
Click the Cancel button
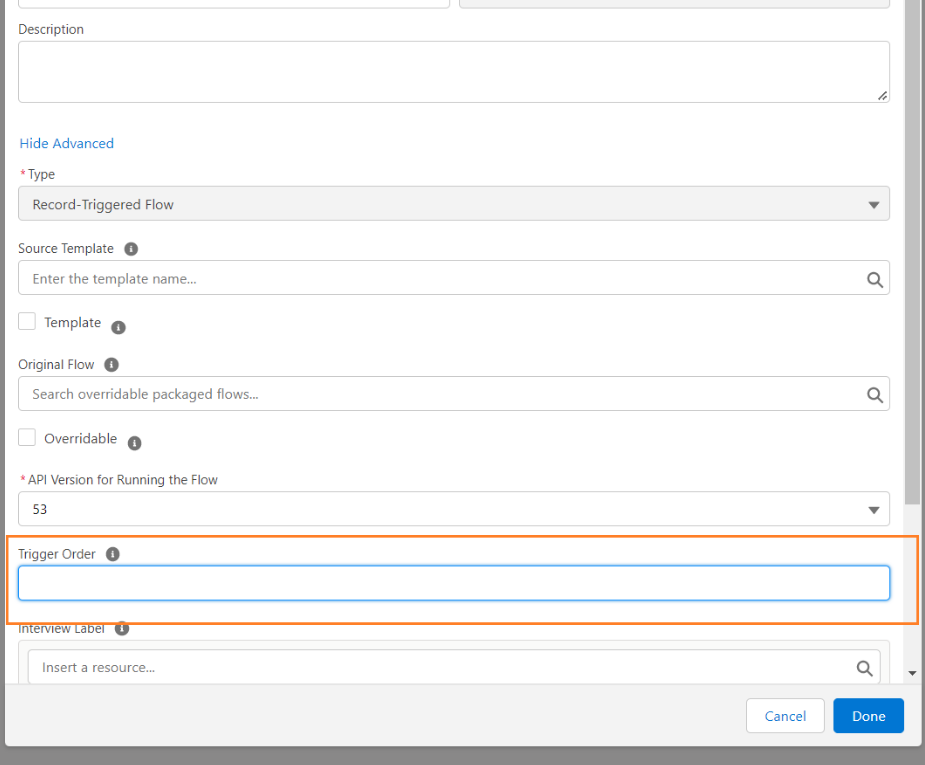coord(785,716)
